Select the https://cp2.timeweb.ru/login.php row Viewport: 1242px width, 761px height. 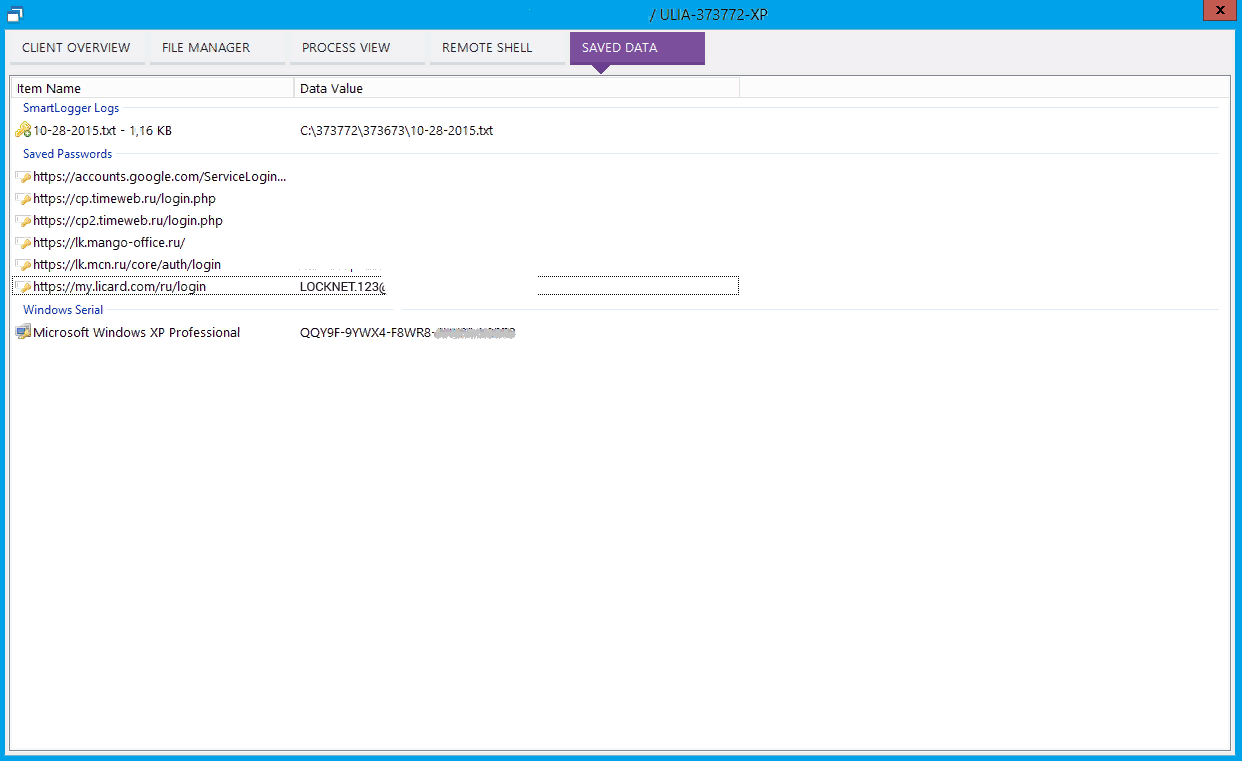point(375,220)
